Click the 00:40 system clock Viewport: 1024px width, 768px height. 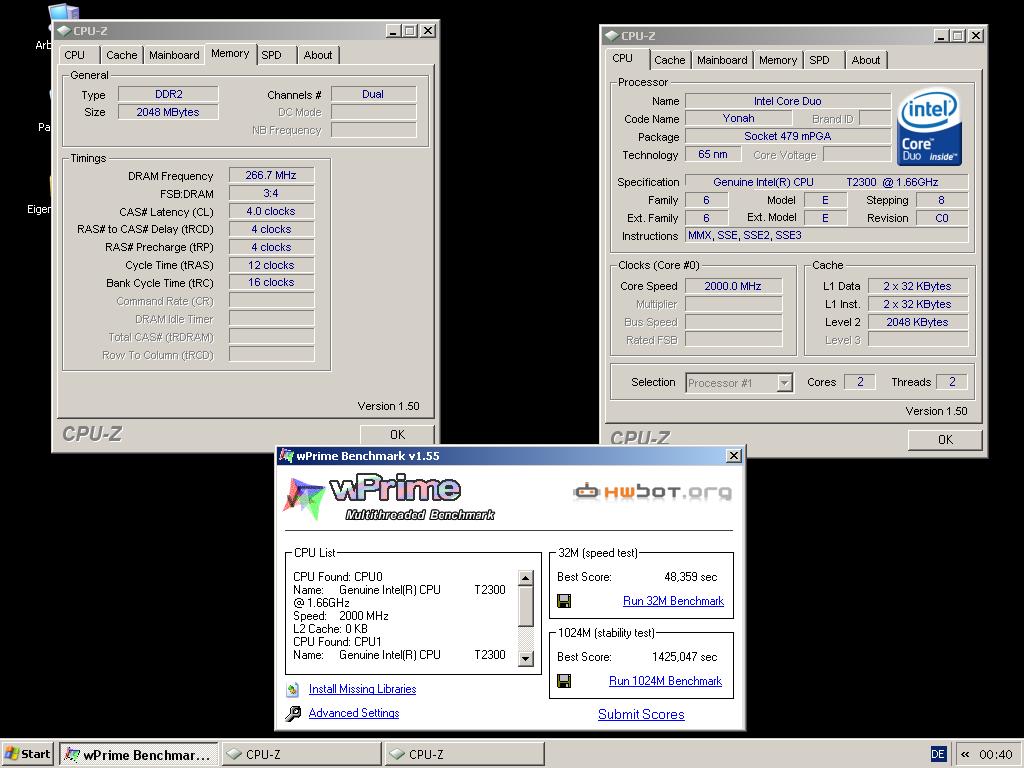tap(995, 754)
